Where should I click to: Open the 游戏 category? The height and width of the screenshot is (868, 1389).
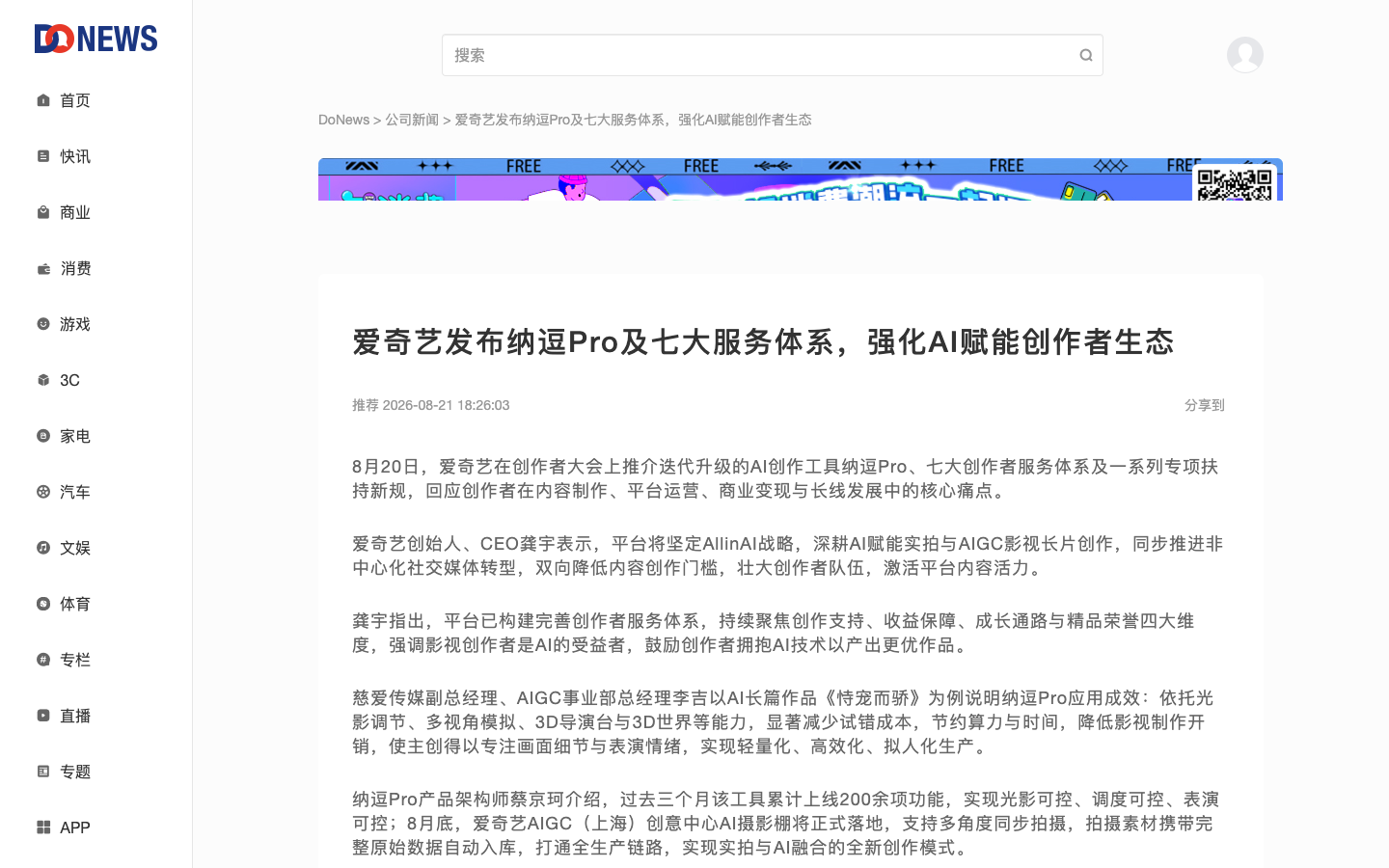pos(75,324)
